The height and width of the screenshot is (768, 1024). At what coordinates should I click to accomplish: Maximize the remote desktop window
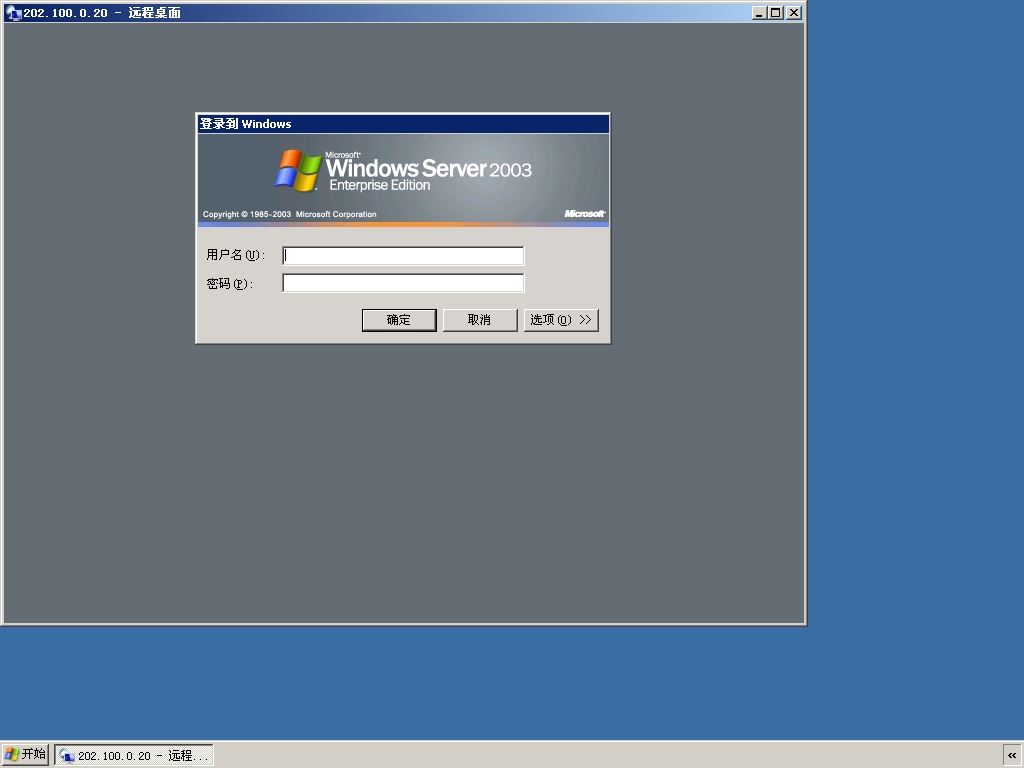point(775,12)
